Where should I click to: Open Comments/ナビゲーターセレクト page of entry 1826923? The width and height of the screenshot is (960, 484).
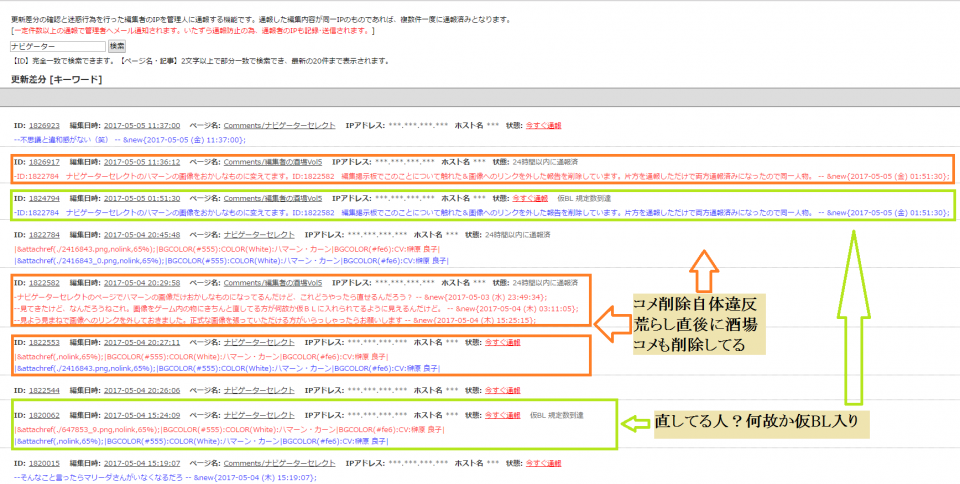point(279,125)
